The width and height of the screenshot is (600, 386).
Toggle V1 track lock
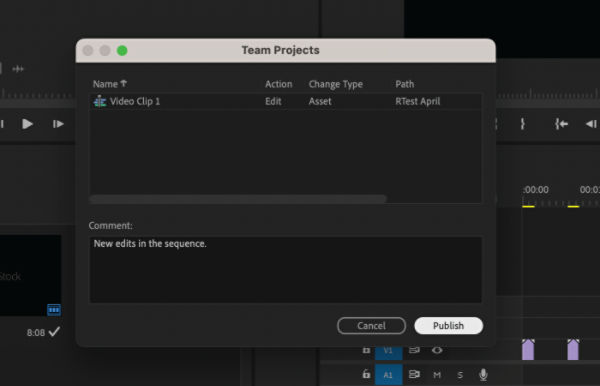pos(366,350)
